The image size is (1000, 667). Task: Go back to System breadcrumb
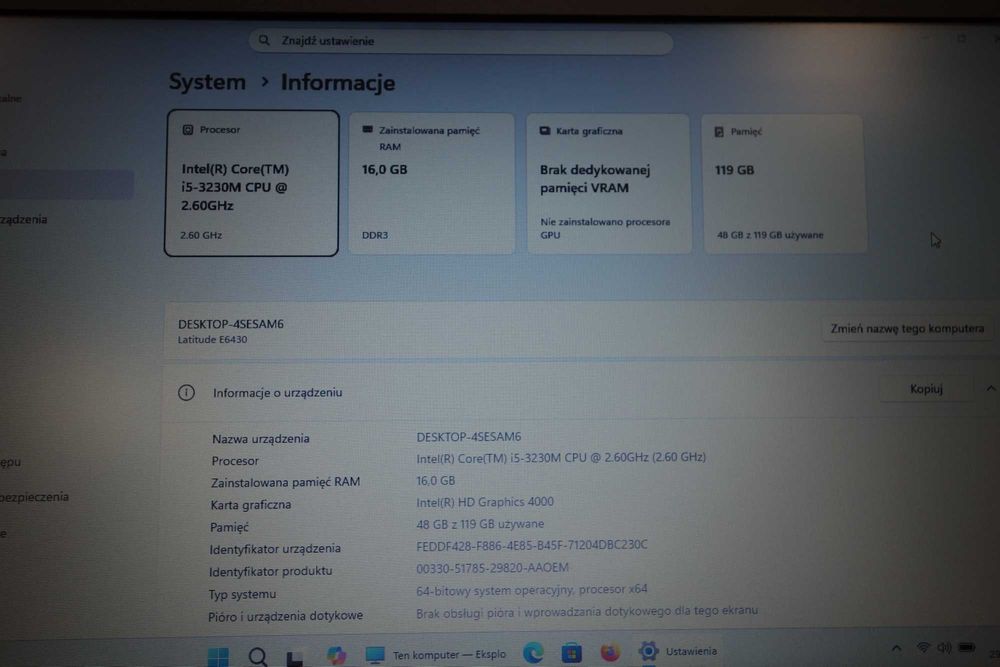click(207, 82)
